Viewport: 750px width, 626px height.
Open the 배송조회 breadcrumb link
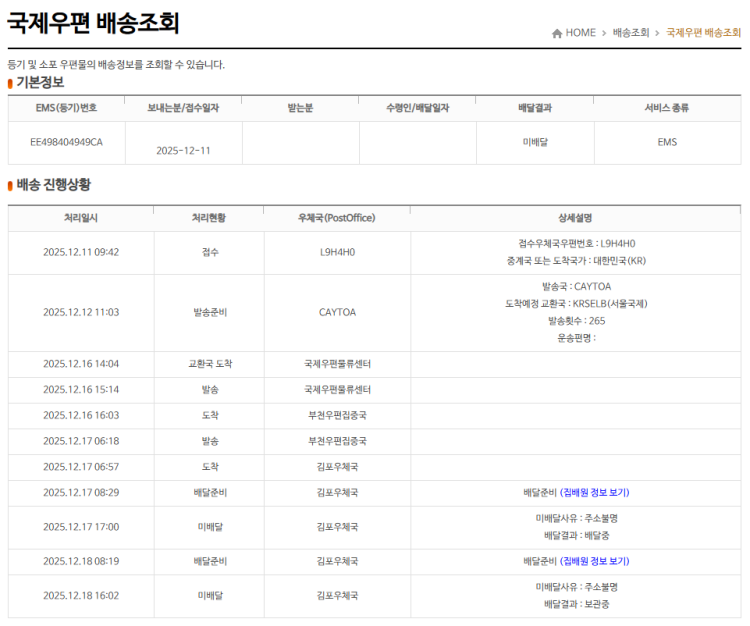pyautogui.click(x=629, y=33)
